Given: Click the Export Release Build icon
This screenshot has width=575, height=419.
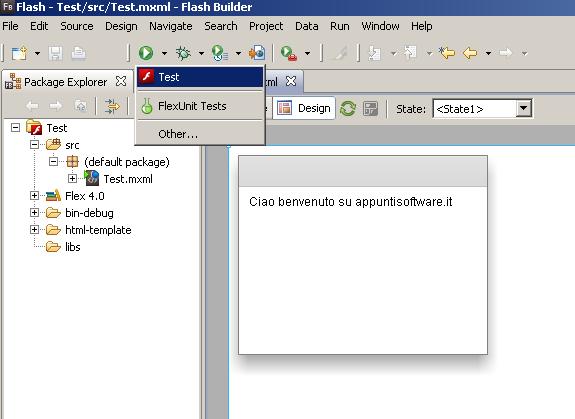Looking at the screenshot, I should [257, 53].
